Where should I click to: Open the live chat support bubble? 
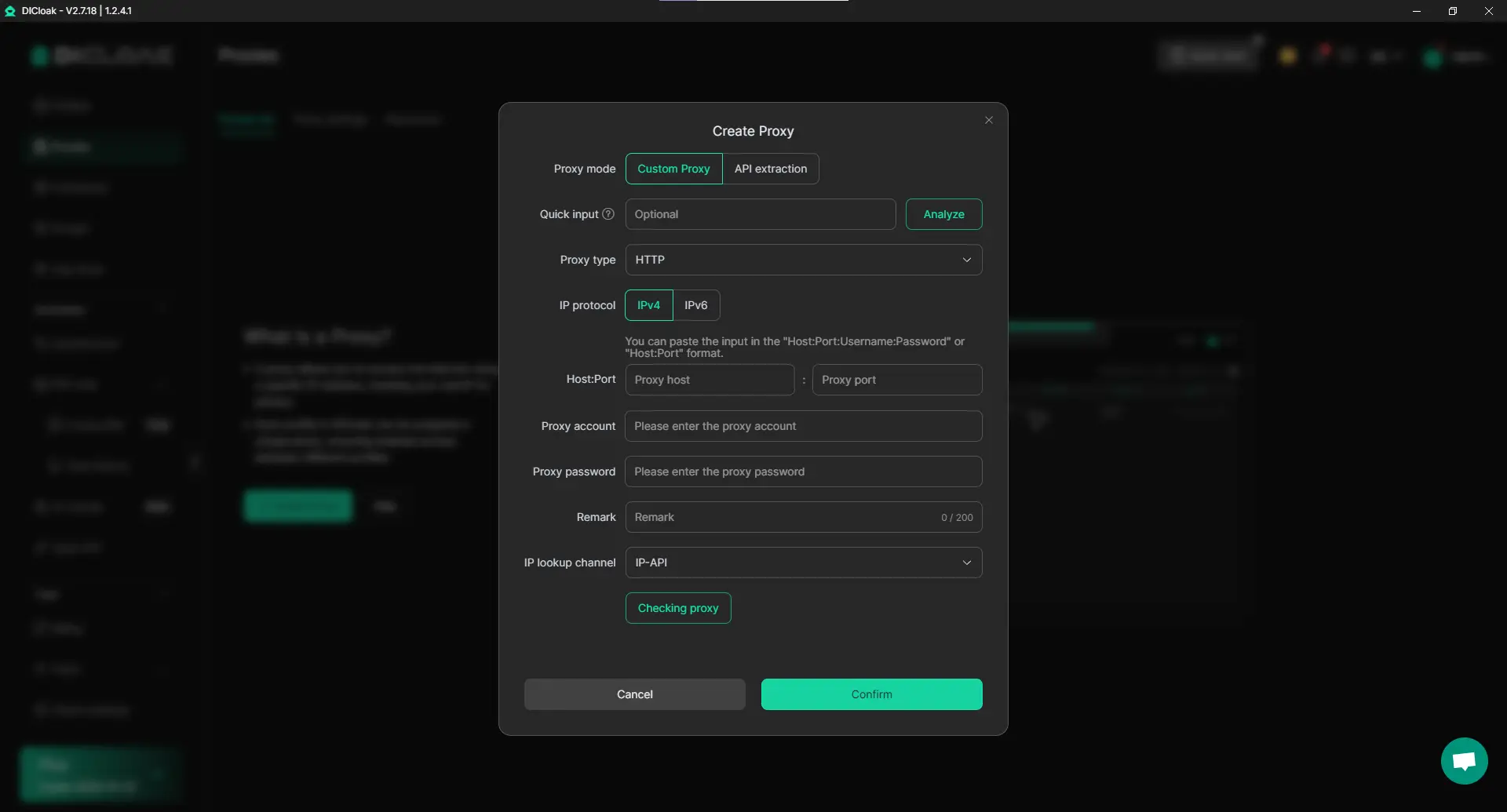point(1464,760)
